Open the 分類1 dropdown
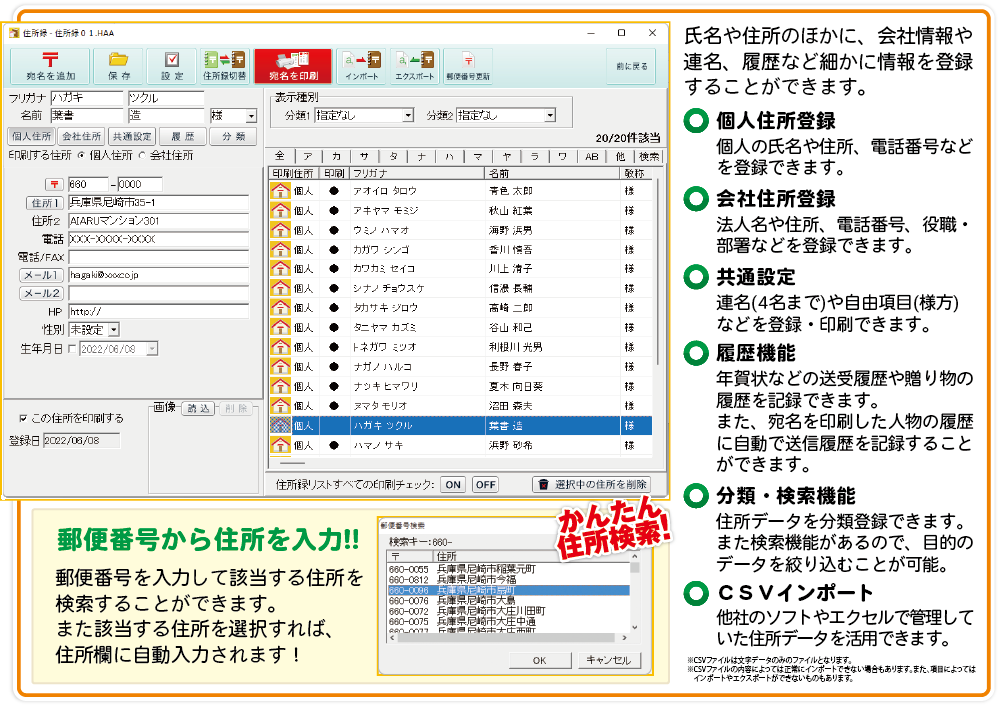1000x707 pixels. click(408, 116)
